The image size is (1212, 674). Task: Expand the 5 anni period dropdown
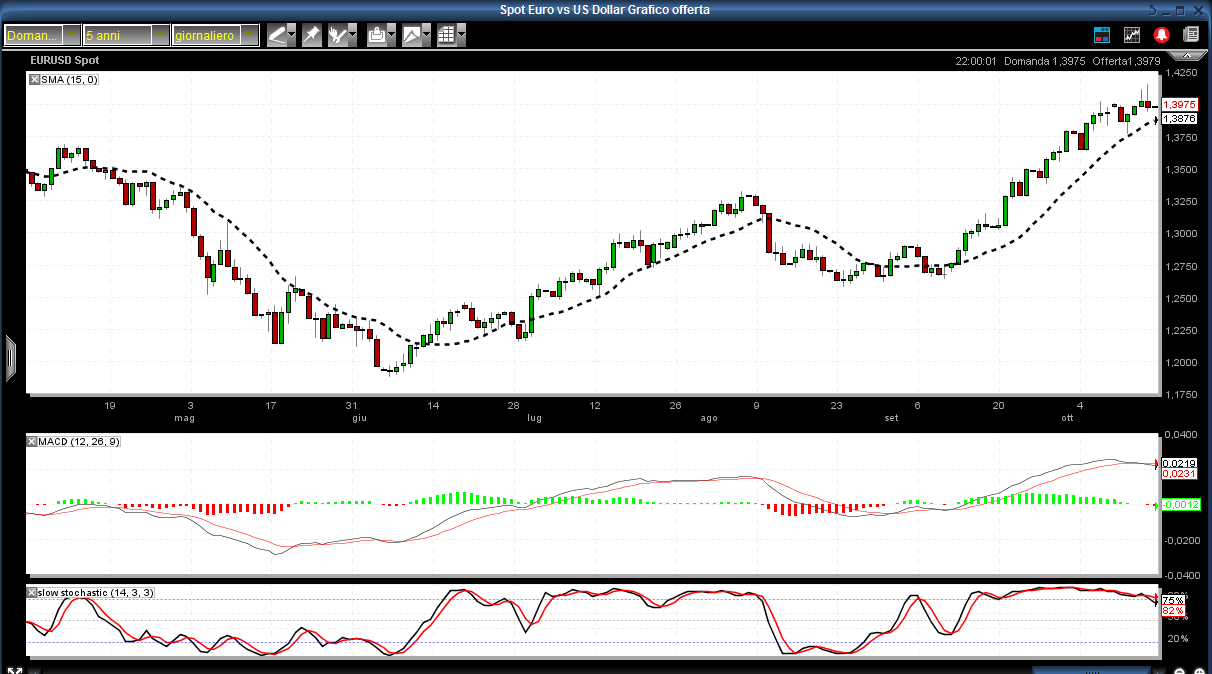(160, 35)
